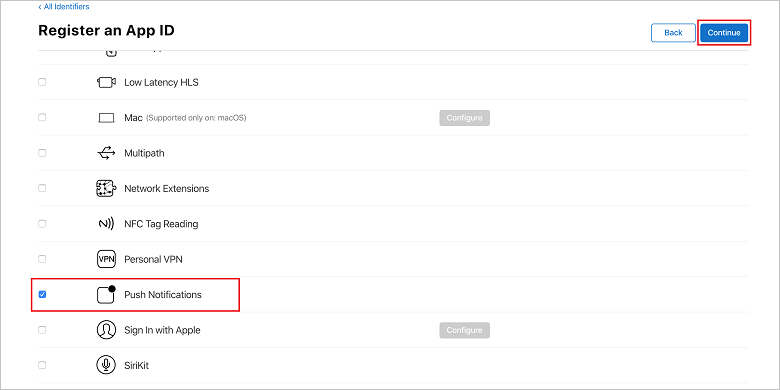Click the Mac capability display icon
This screenshot has height=390, width=780.
click(106, 118)
